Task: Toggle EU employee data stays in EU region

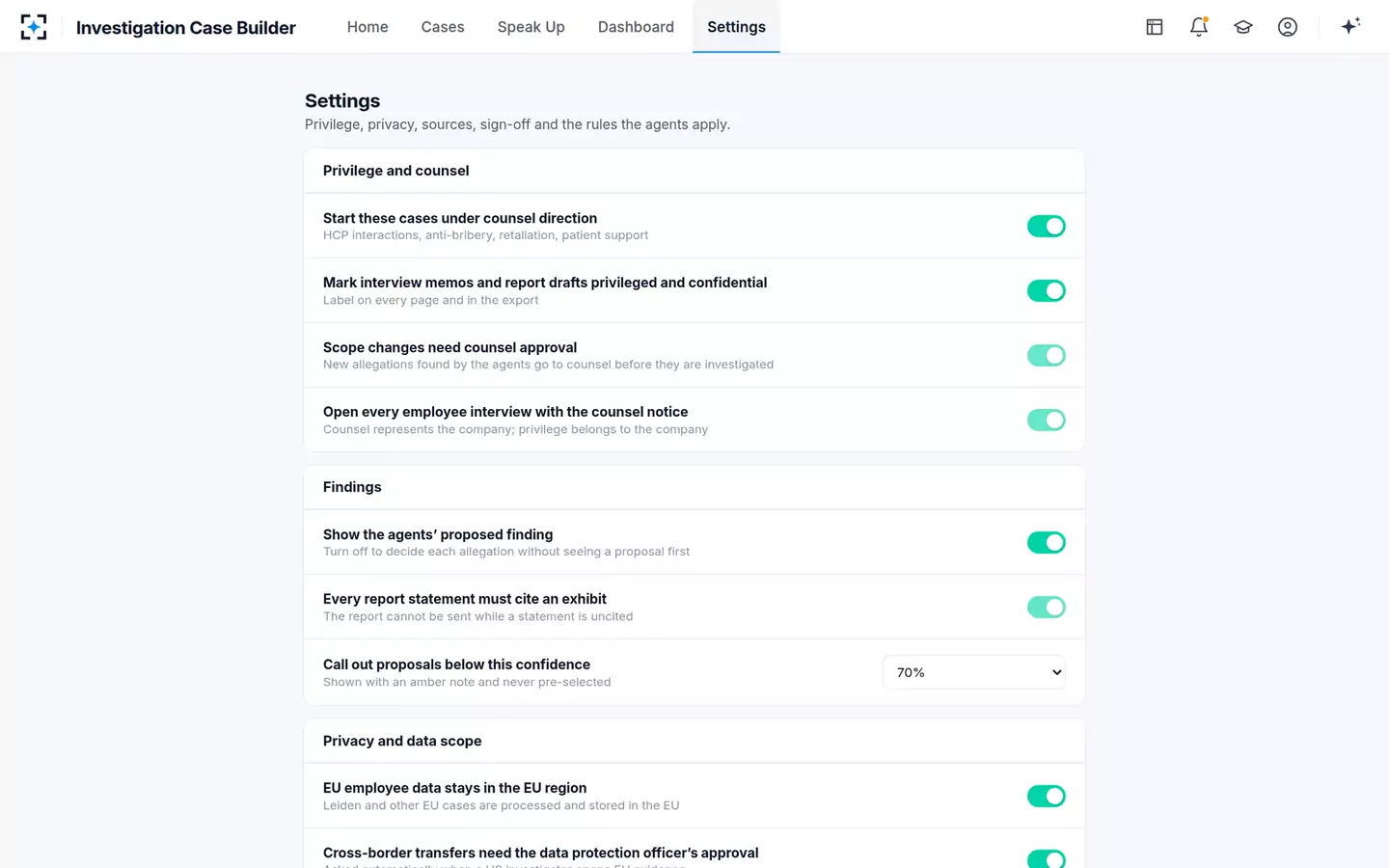Action: click(1047, 796)
